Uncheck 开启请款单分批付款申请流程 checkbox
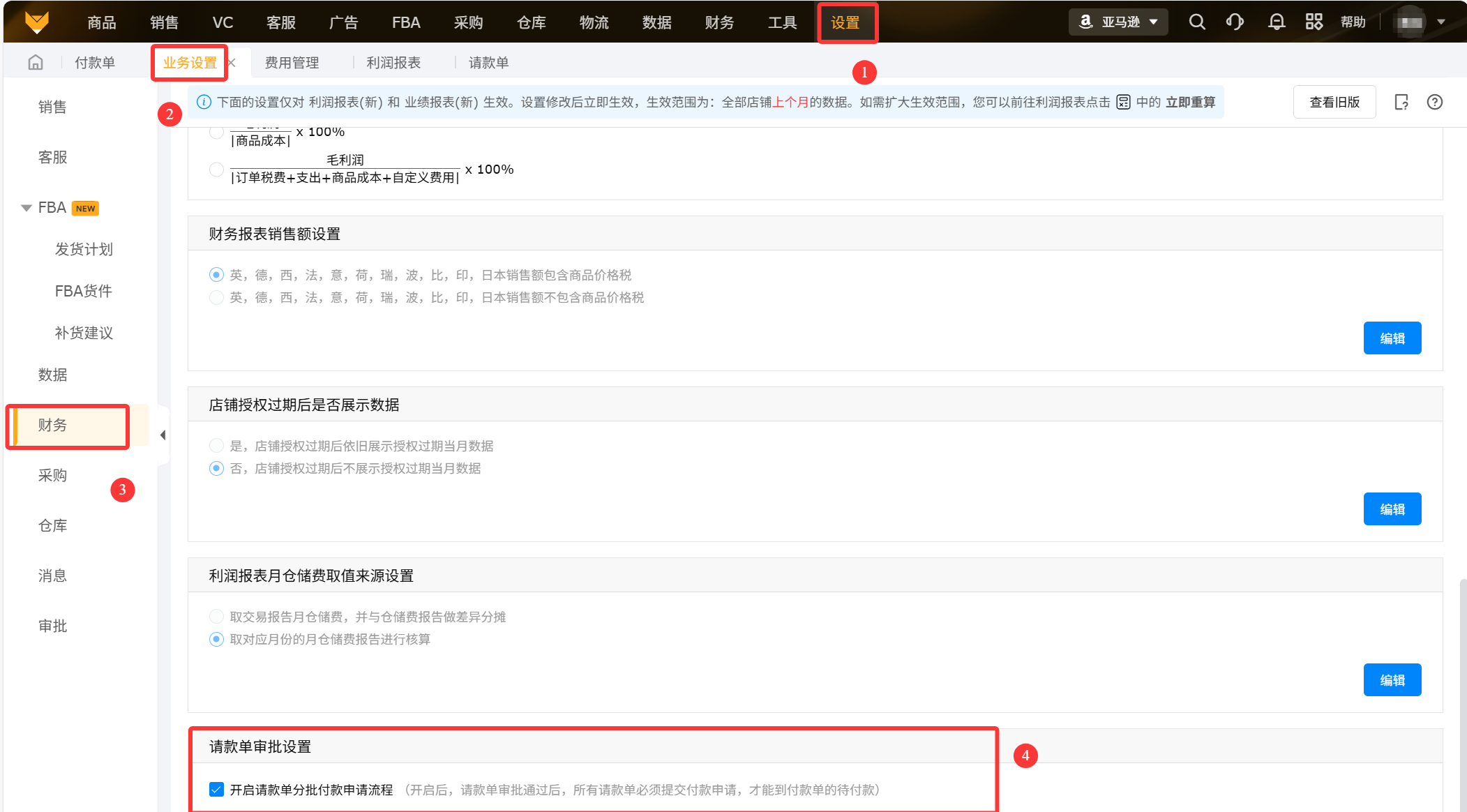 pos(216,790)
